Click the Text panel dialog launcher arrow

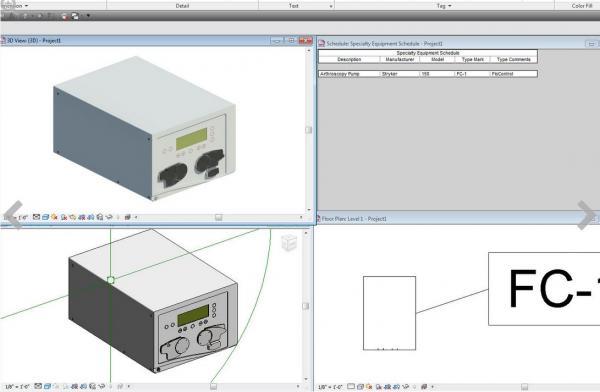(331, 6)
